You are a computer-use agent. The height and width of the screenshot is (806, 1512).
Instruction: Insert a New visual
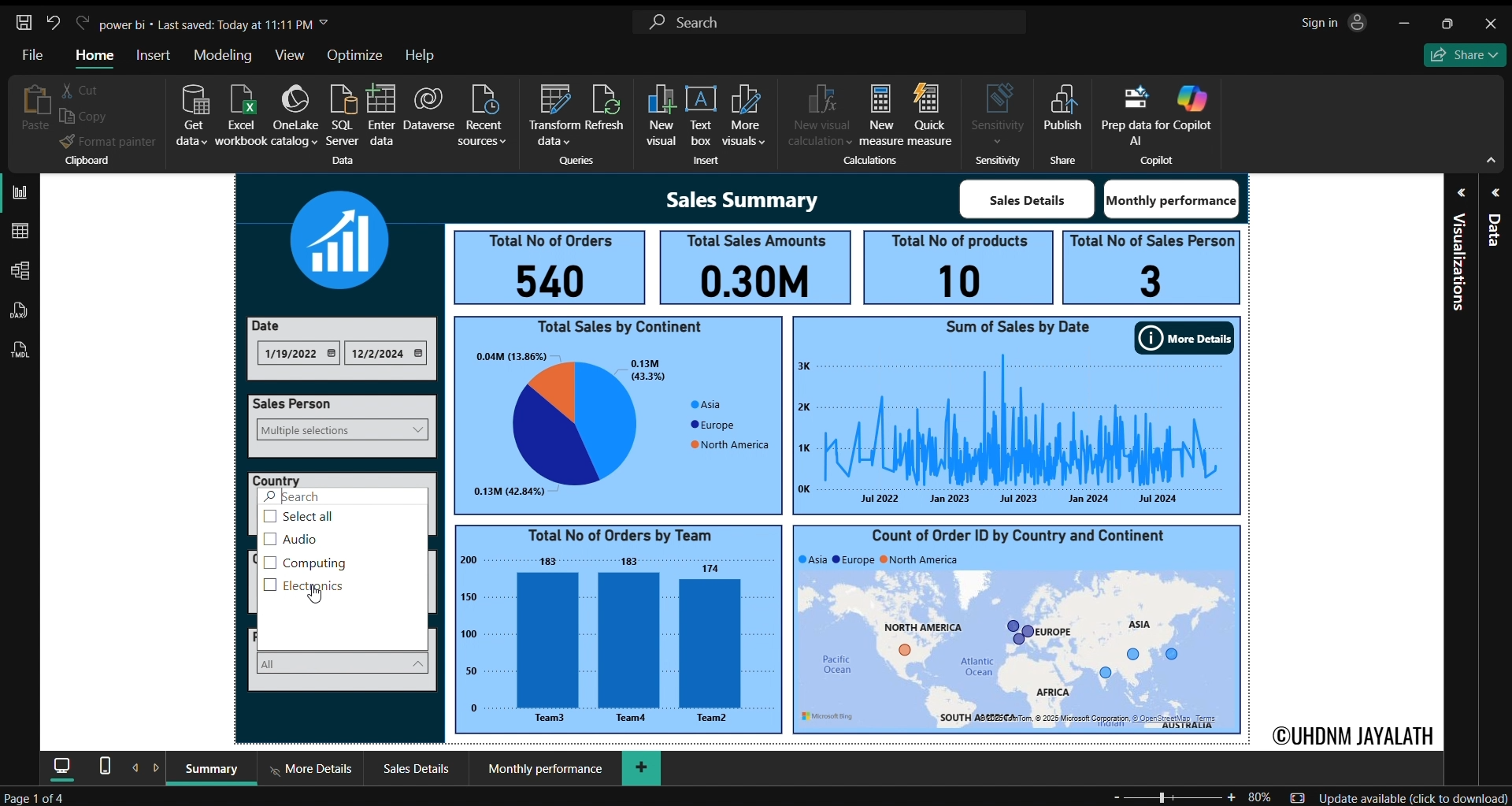point(662,116)
